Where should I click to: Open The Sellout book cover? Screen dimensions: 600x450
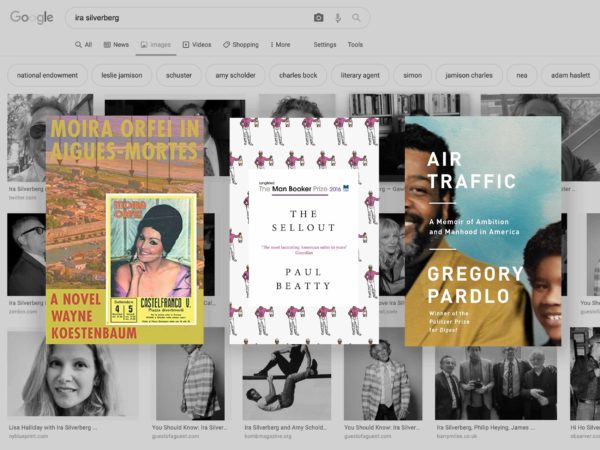point(304,231)
